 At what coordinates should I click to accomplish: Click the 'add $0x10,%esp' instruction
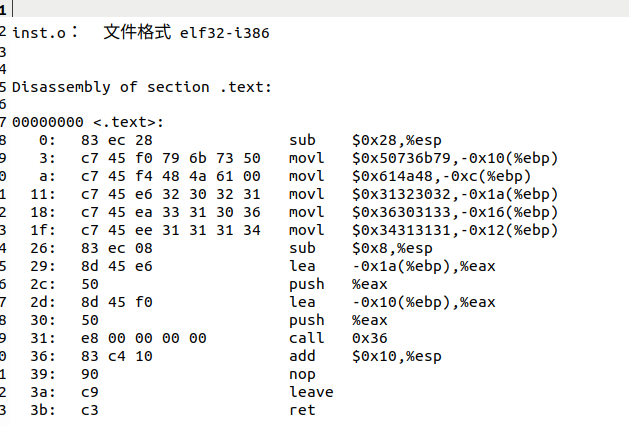(365, 356)
